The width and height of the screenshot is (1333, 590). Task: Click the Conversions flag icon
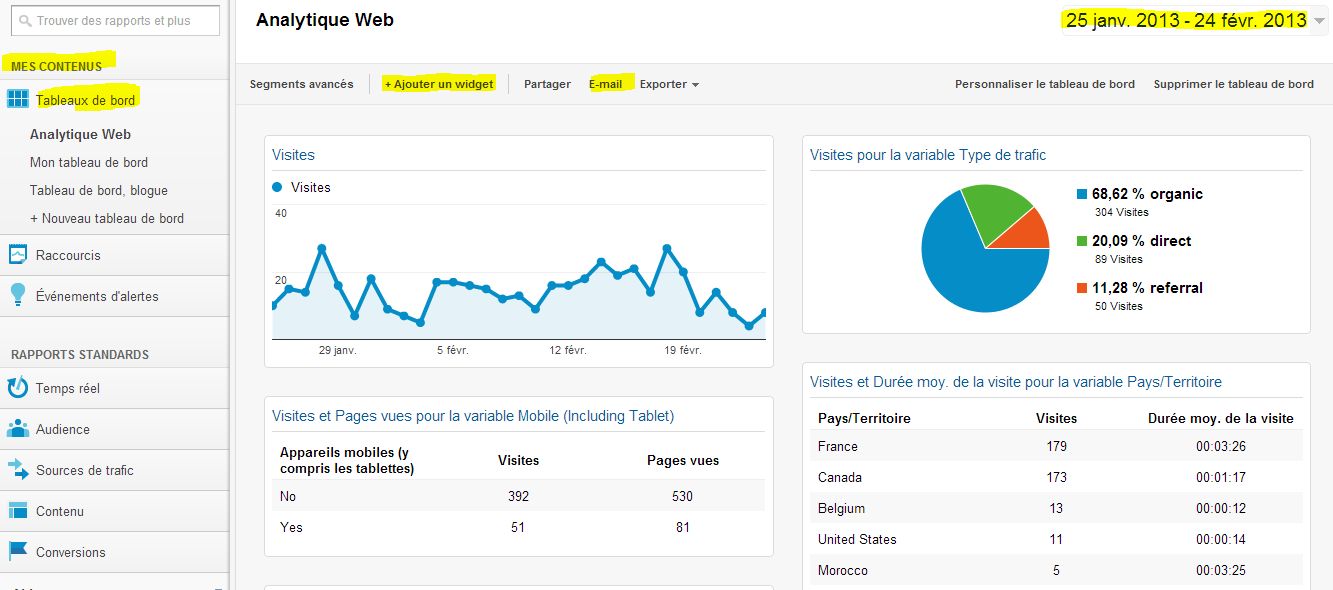tap(17, 552)
